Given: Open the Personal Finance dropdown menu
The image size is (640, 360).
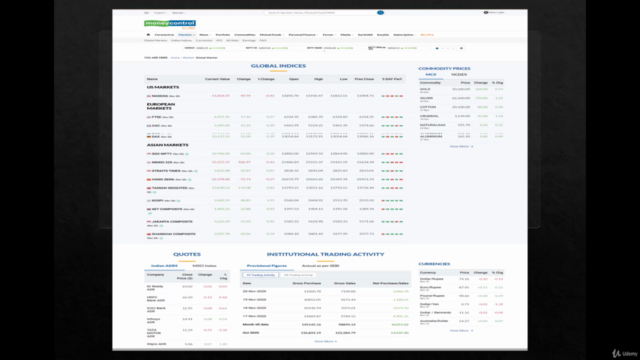Looking at the screenshot, I should coord(303,35).
